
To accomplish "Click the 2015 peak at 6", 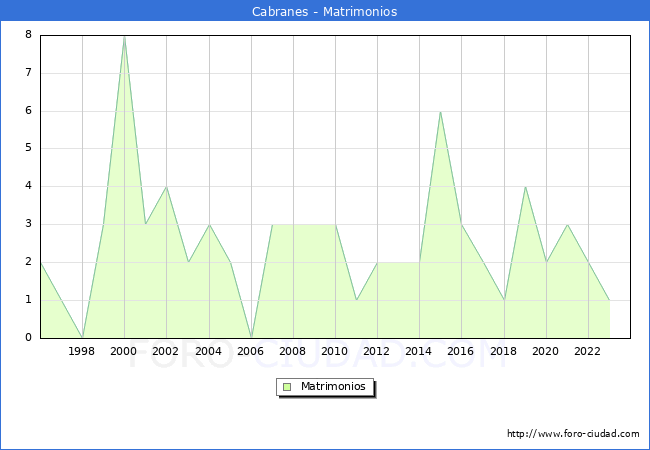I will [x=440, y=112].
